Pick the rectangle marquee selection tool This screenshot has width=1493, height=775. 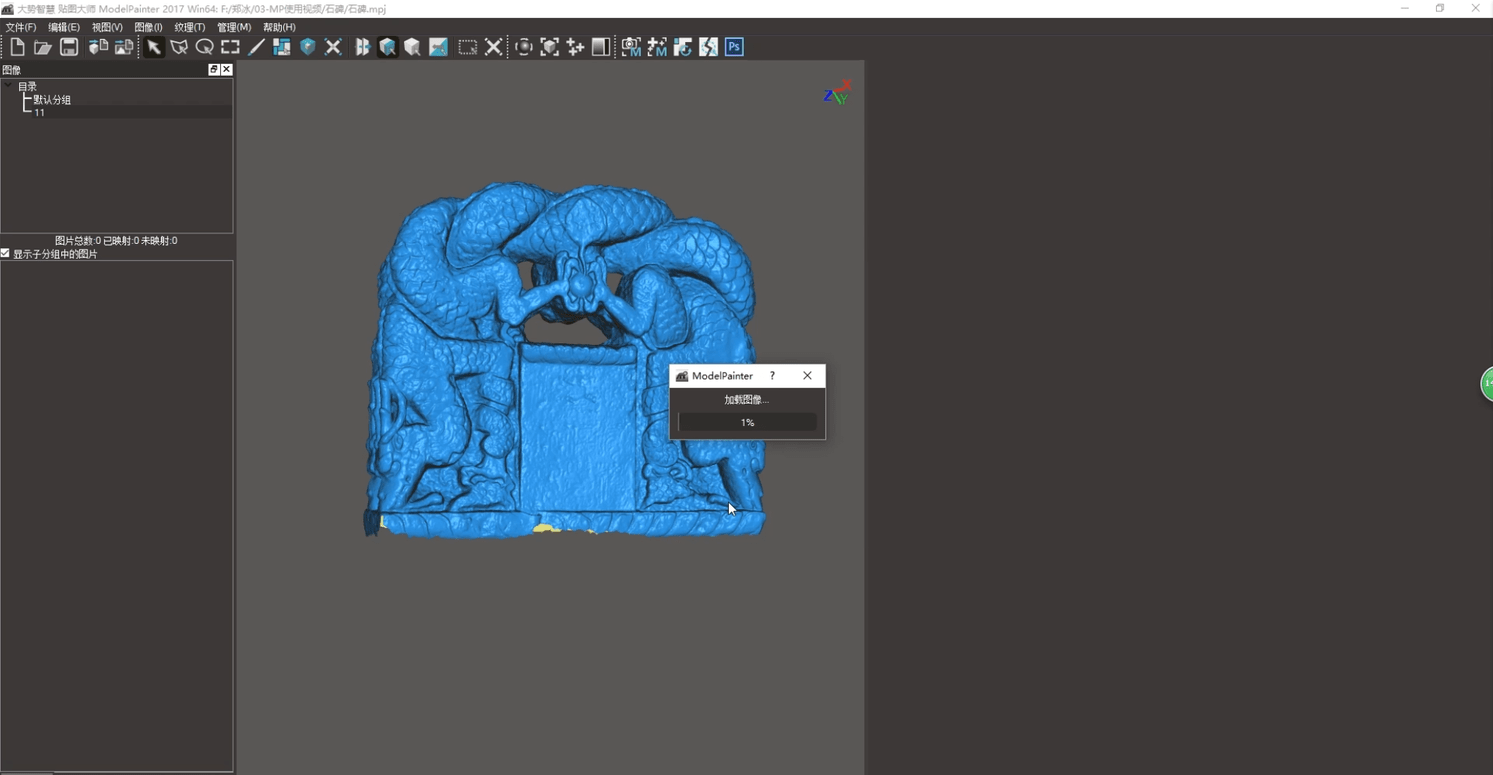230,47
